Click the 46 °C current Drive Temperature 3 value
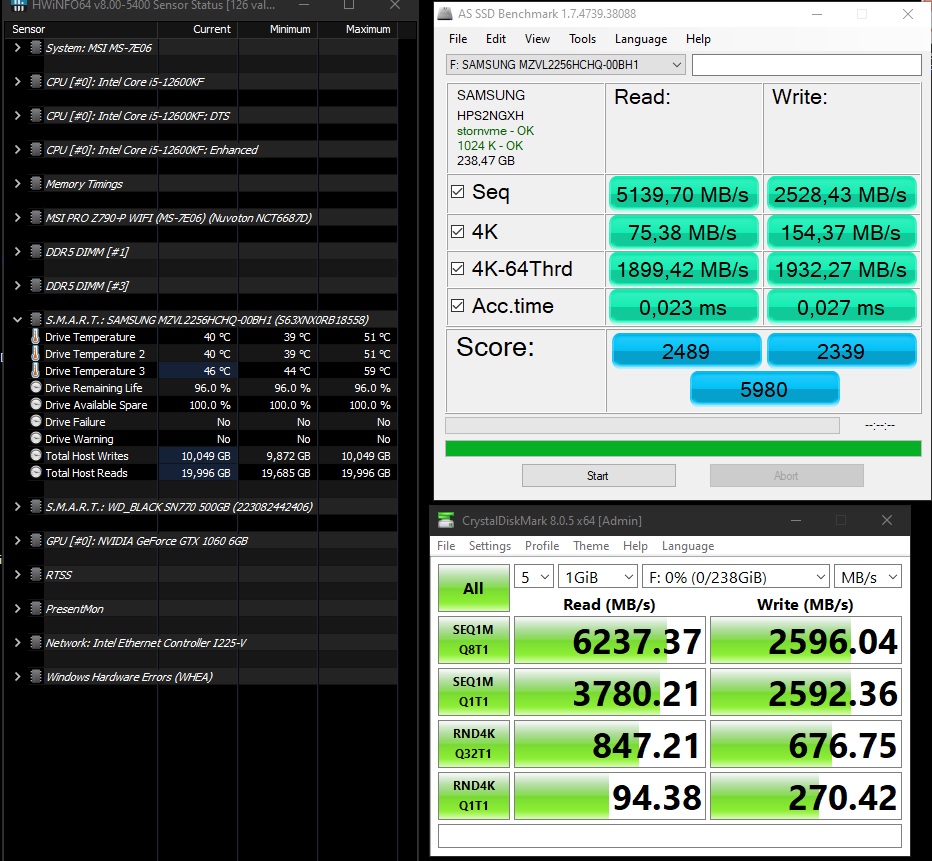 (216, 371)
